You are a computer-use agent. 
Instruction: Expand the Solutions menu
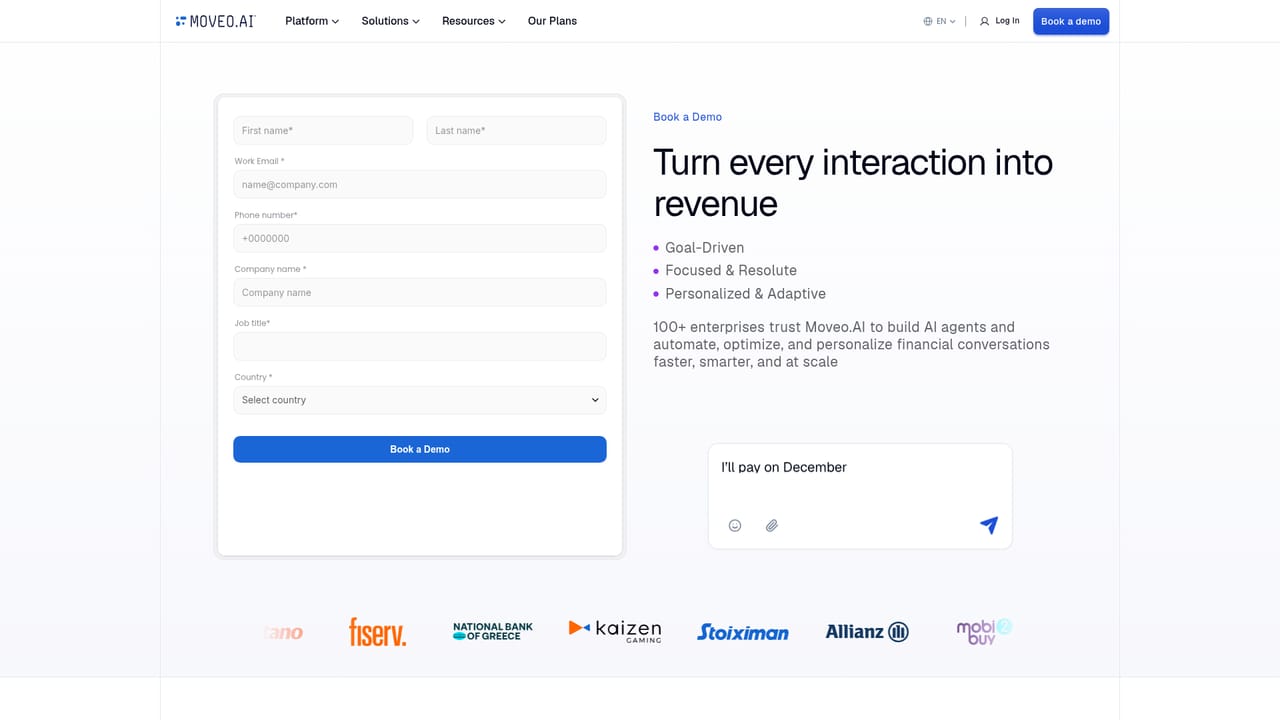coord(390,21)
